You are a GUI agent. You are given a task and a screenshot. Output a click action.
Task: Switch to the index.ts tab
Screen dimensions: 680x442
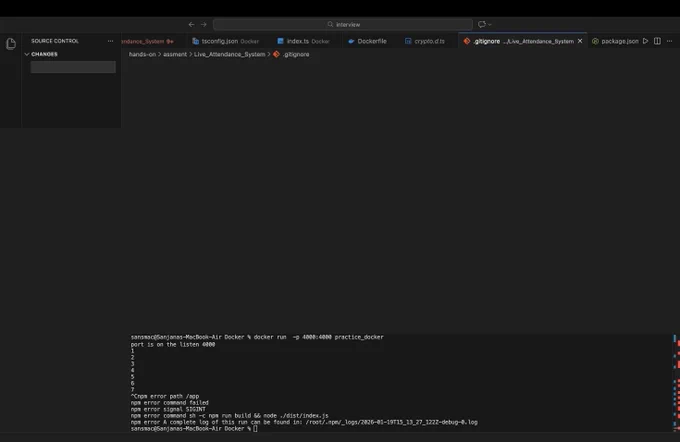[304, 41]
